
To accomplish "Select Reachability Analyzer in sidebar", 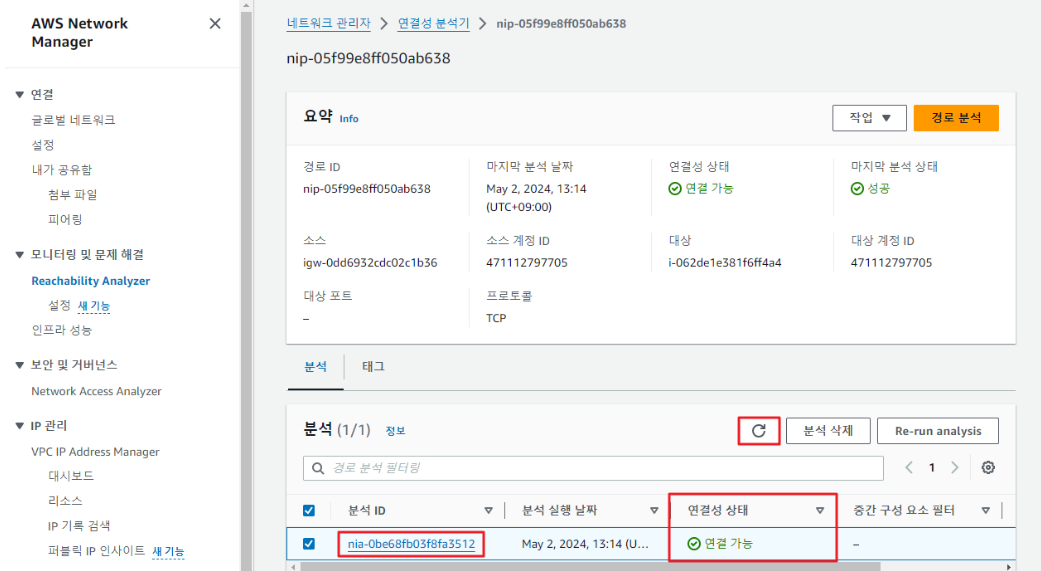I will (91, 281).
